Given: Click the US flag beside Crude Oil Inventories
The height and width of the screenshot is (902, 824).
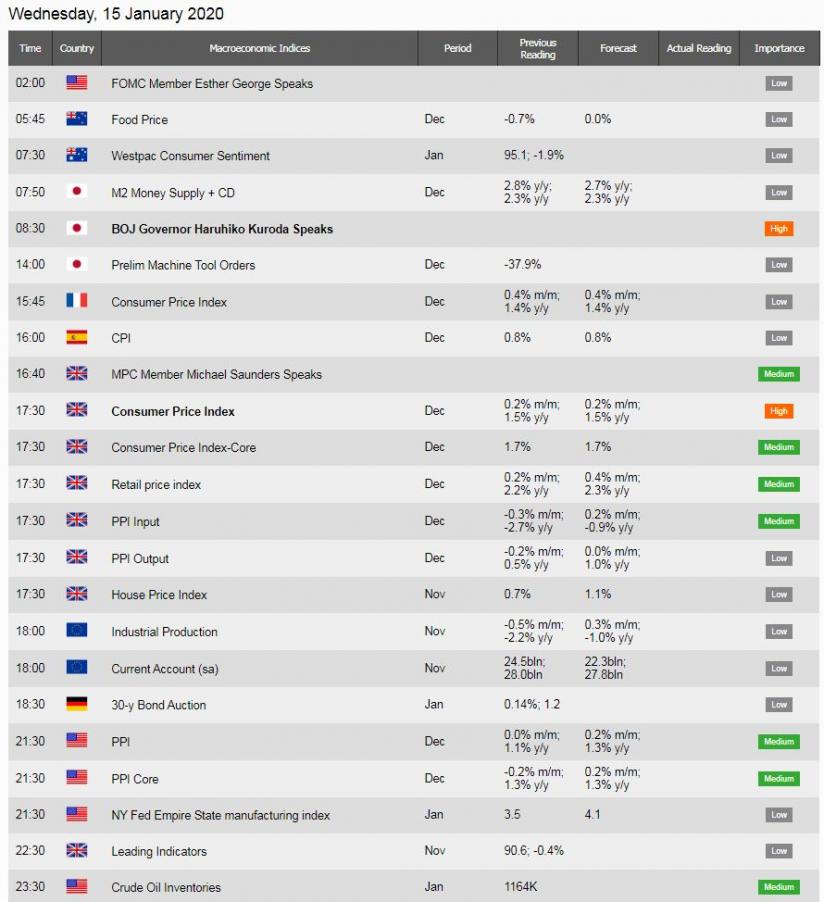Looking at the screenshot, I should (77, 886).
